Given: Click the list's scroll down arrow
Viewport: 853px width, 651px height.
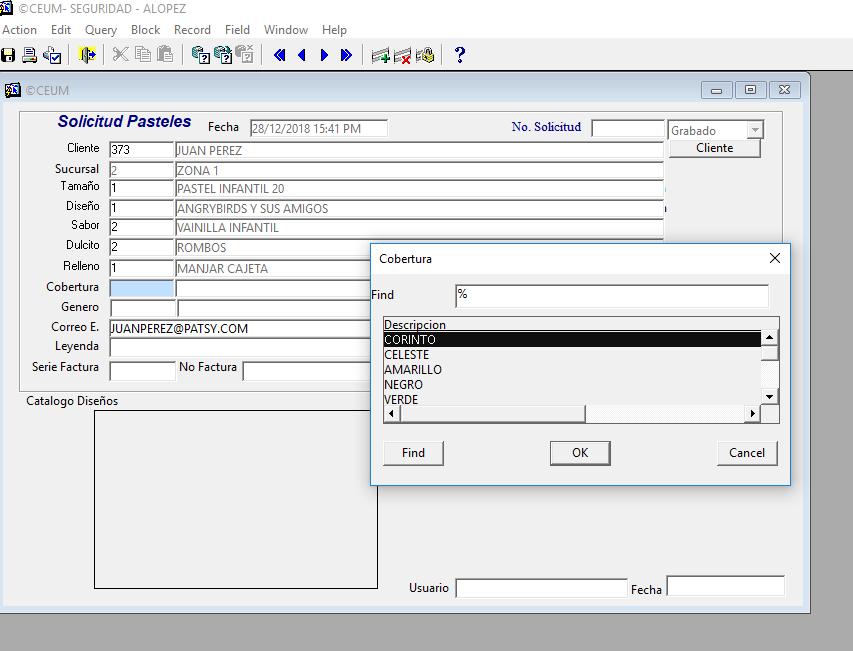Looking at the screenshot, I should (x=769, y=396).
